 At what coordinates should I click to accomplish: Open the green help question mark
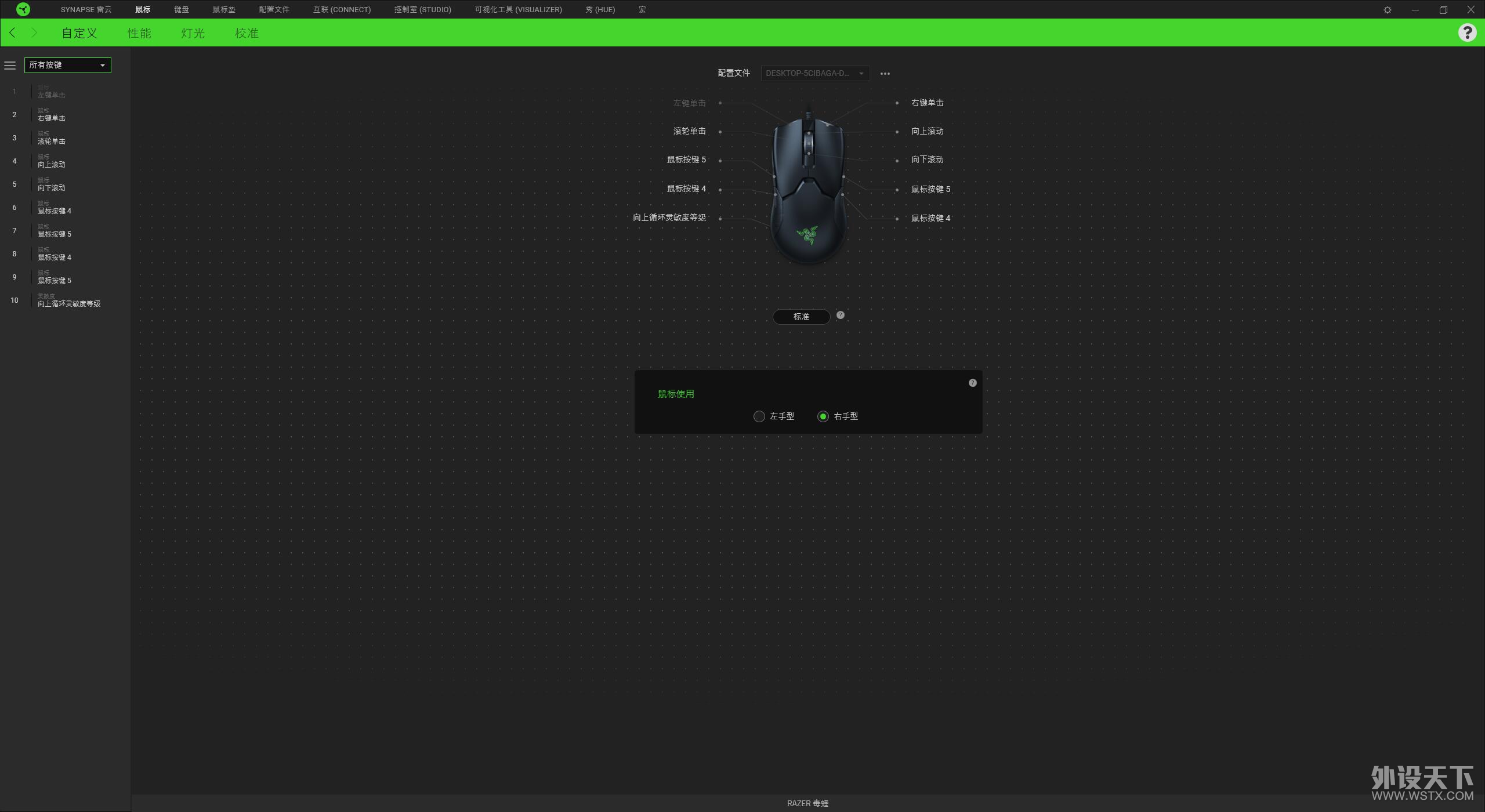tap(1467, 32)
